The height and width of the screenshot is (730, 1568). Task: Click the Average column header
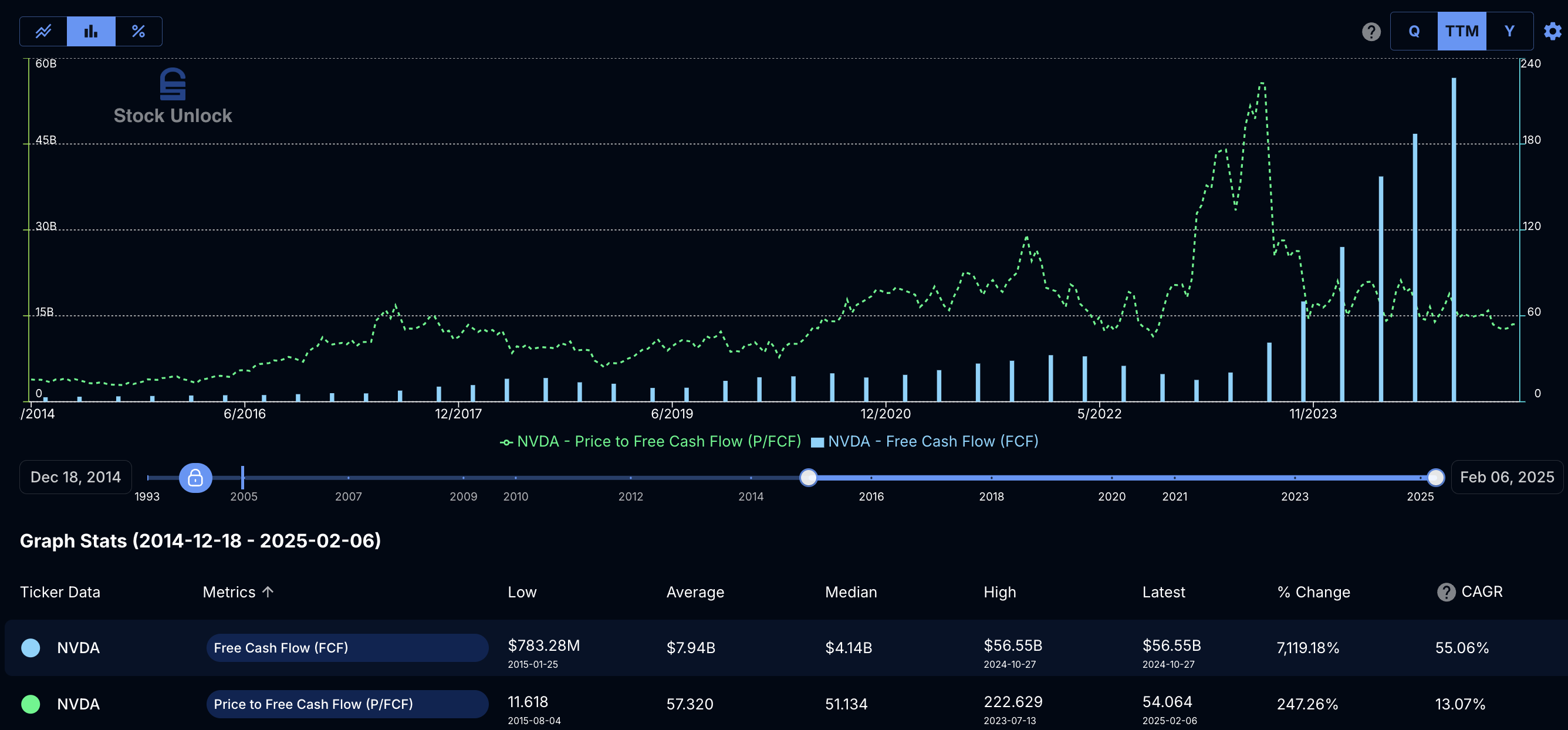point(695,592)
